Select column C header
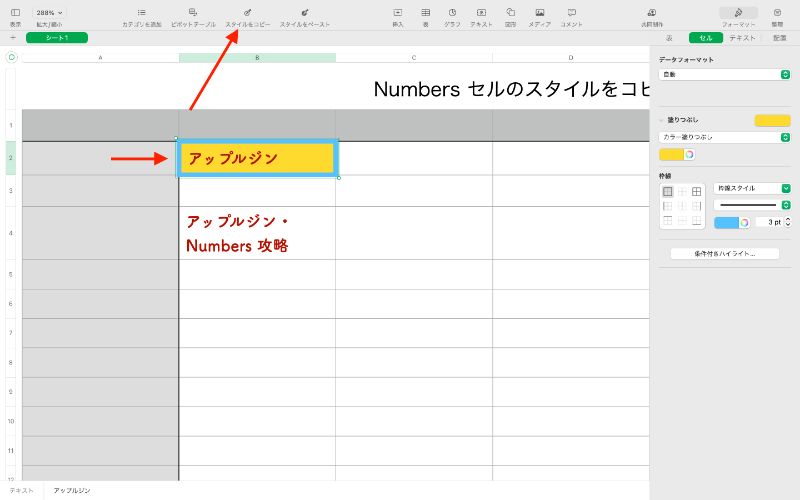Image resolution: width=800 pixels, height=500 pixels. [414, 58]
